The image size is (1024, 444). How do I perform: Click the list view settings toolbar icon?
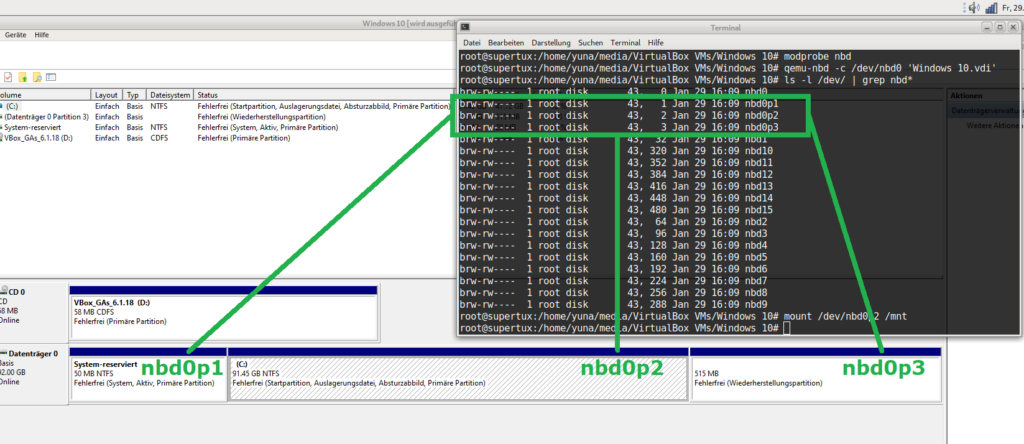coord(51,77)
